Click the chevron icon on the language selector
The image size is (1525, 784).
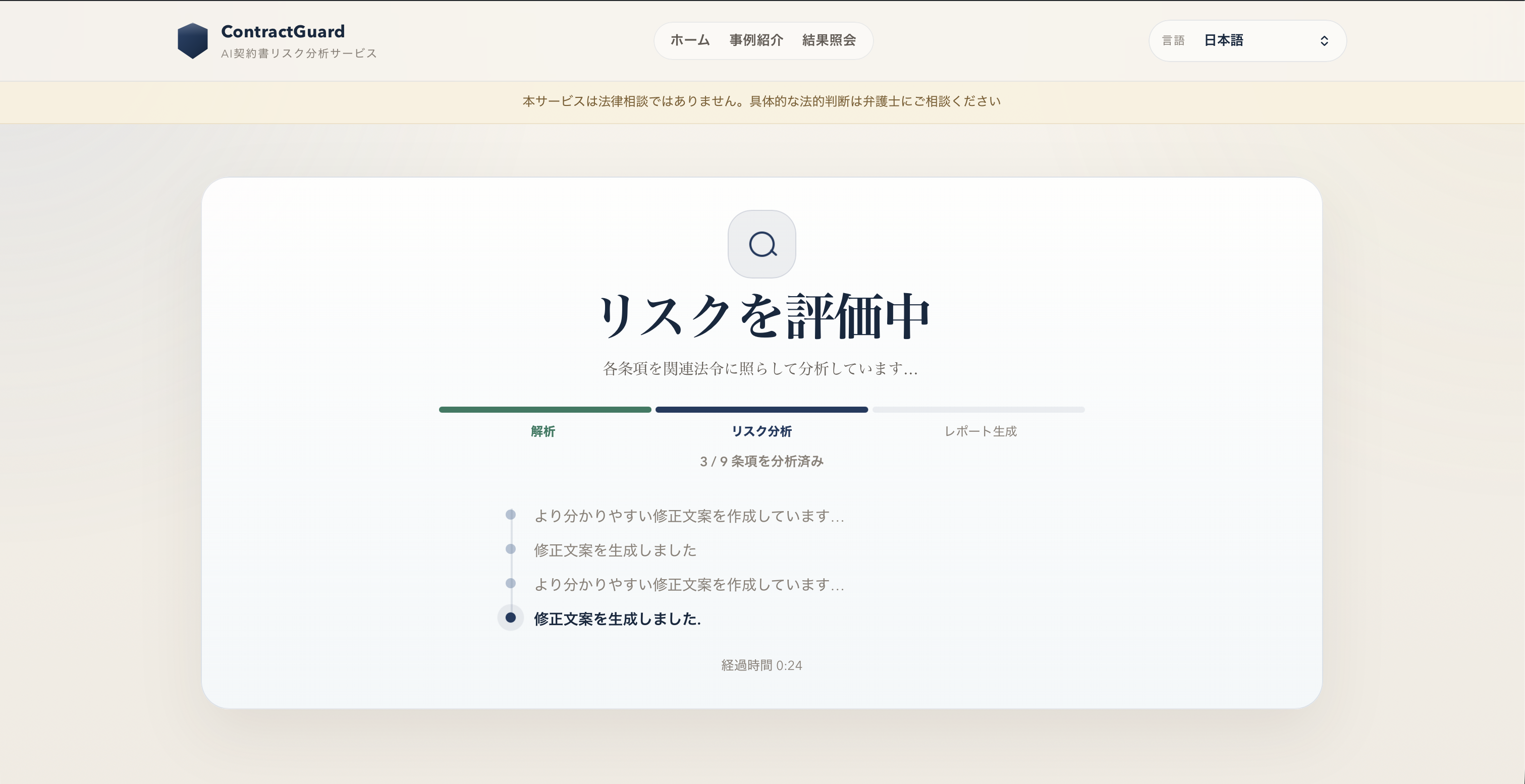pos(1324,40)
